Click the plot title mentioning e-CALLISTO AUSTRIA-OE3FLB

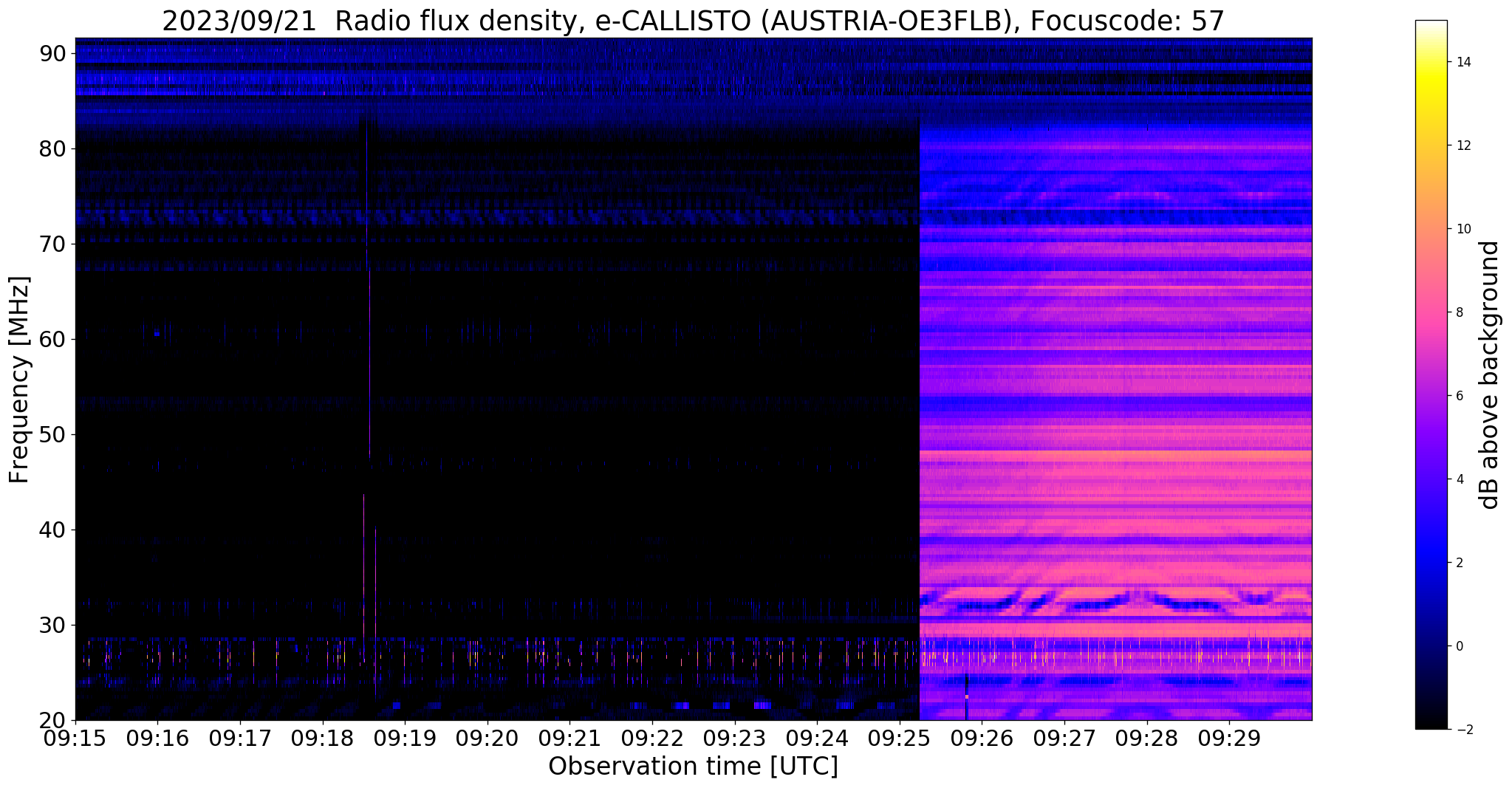[694, 21]
